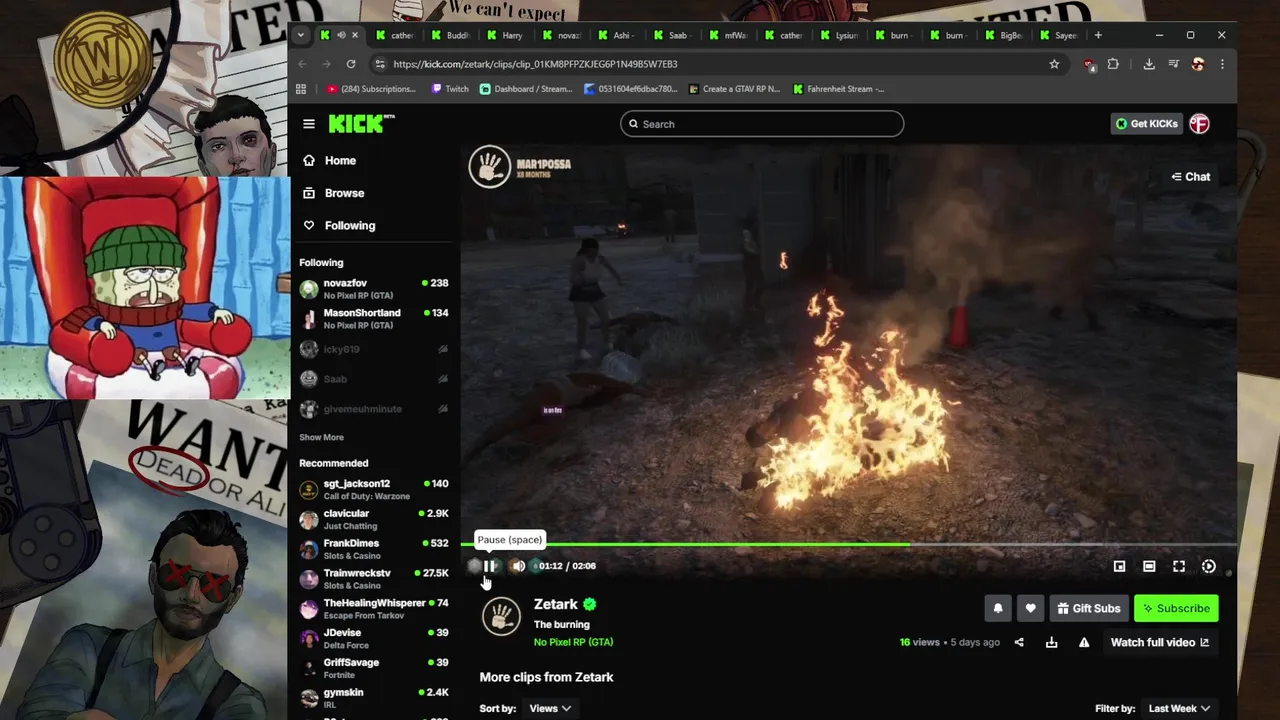Click Zetark's hand avatar below video
The height and width of the screenshot is (720, 1280).
click(501, 616)
